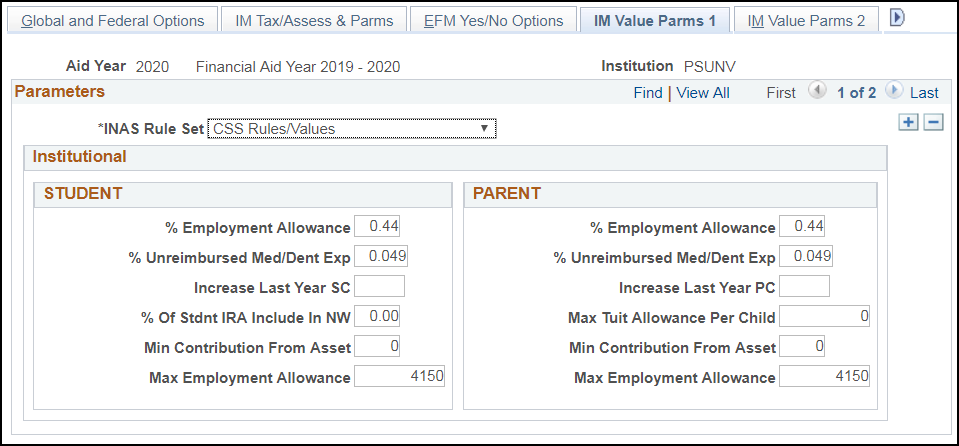The width and height of the screenshot is (959, 446).
Task: Click Student Increase Last Year SC field
Action: (380, 287)
